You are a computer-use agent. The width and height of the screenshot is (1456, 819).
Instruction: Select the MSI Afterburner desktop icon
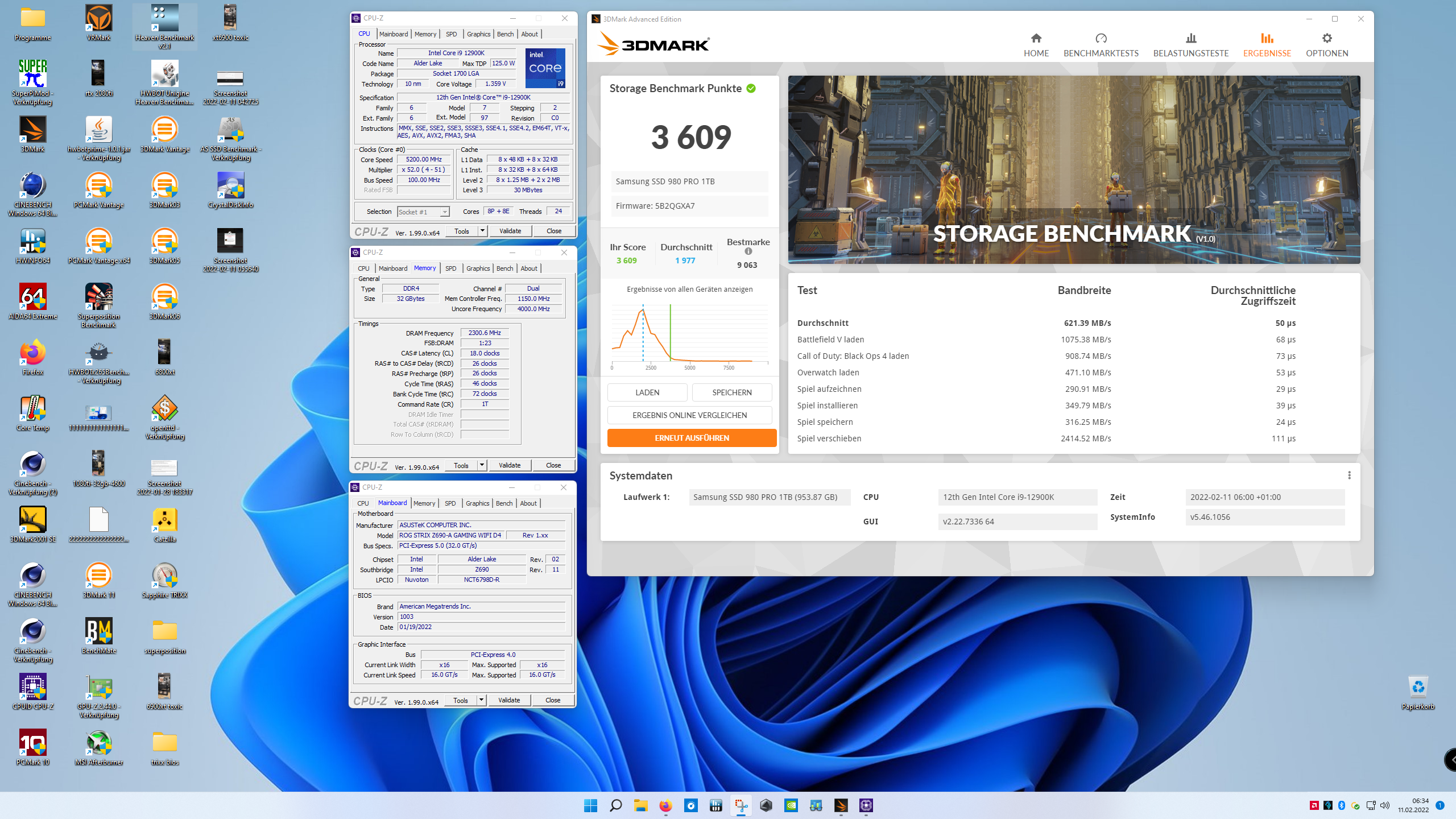(x=99, y=748)
